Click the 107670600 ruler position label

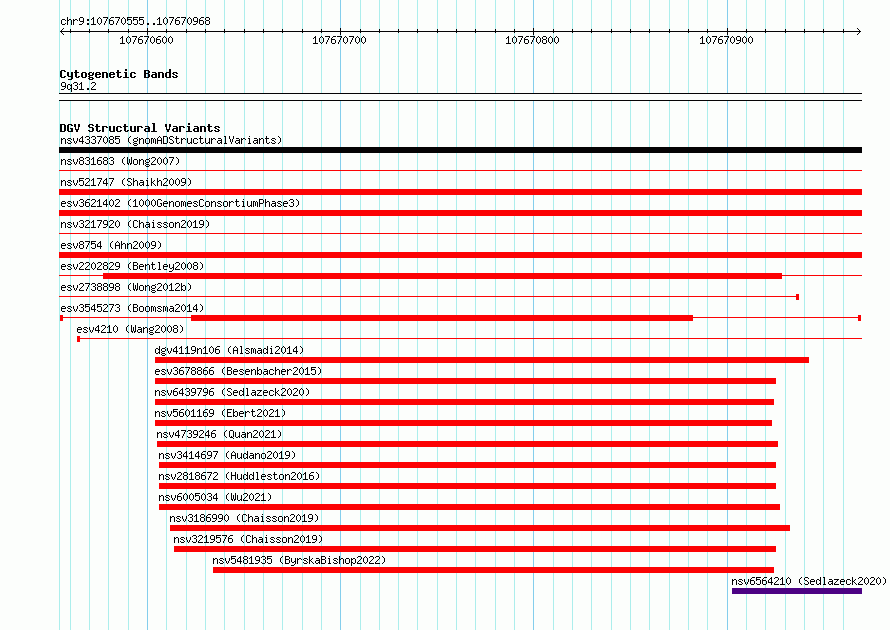coord(146,40)
